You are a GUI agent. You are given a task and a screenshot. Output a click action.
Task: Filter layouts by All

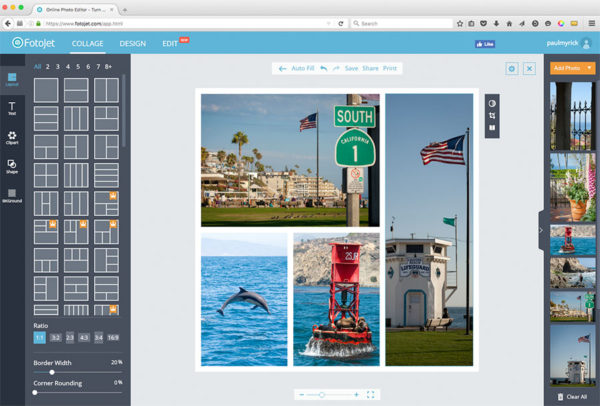[x=37, y=67]
